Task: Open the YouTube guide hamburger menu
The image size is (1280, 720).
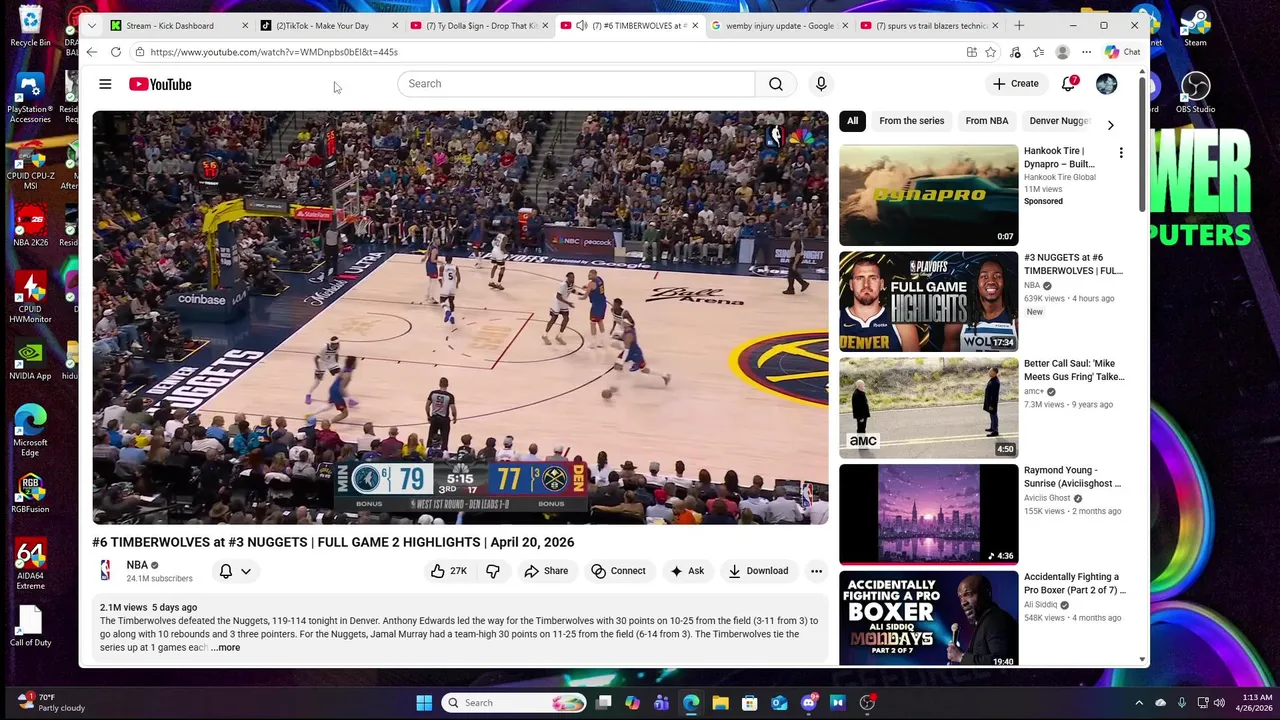Action: (105, 84)
